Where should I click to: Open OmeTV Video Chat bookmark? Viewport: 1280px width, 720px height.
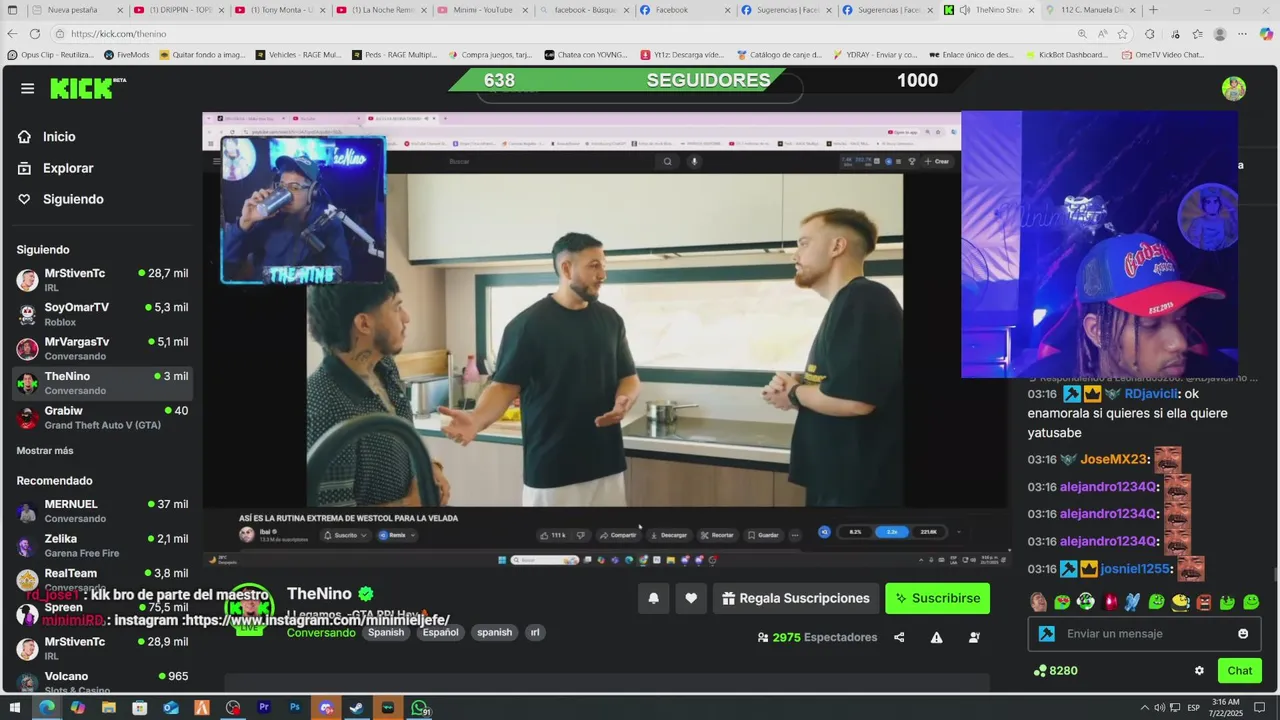pyautogui.click(x=1162, y=55)
